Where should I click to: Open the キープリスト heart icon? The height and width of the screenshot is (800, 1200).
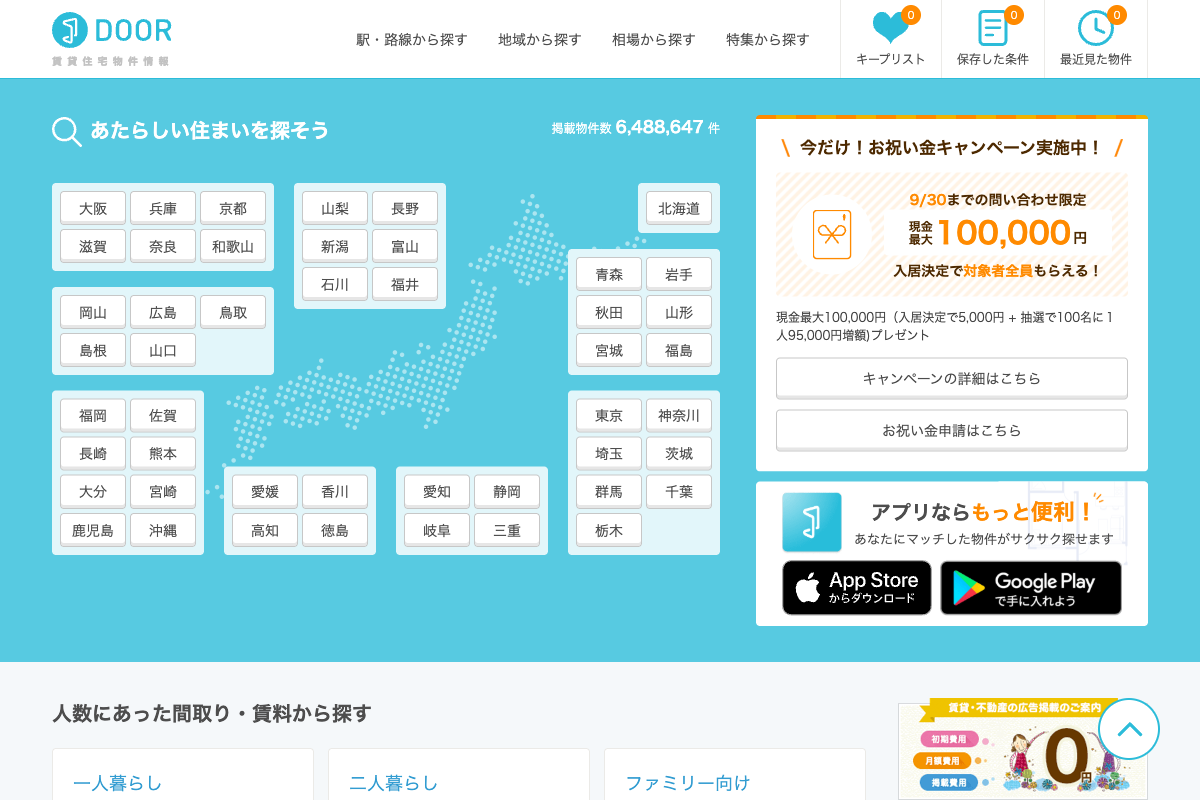pyautogui.click(x=890, y=28)
